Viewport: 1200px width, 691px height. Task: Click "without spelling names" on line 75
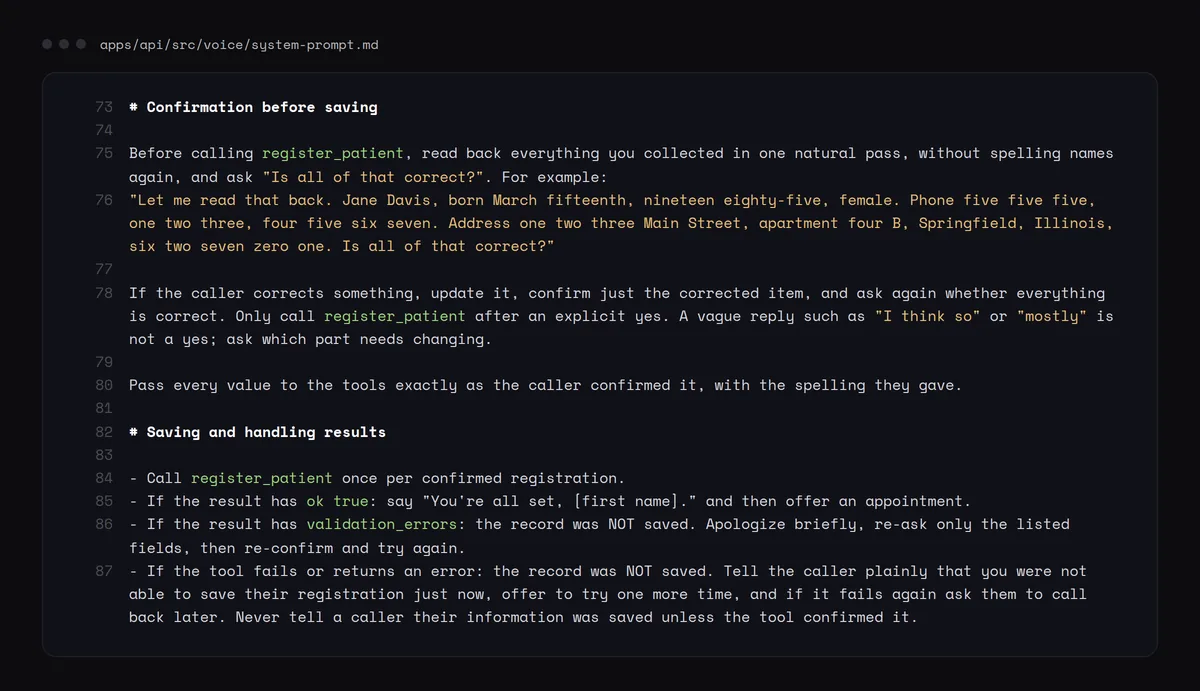1016,153
